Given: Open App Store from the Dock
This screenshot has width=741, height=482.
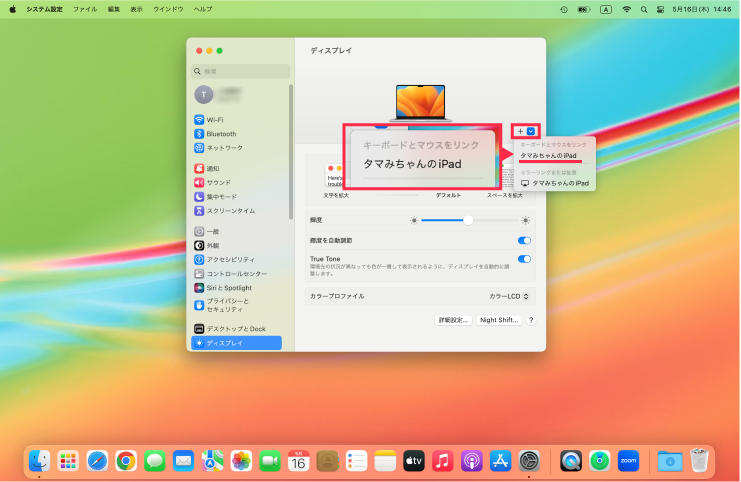Looking at the screenshot, I should (x=500, y=461).
